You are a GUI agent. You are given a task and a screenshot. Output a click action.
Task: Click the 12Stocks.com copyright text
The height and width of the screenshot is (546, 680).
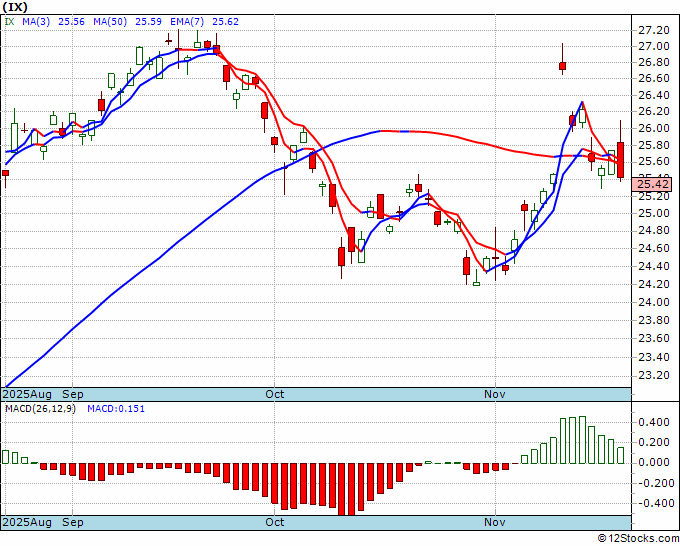pos(638,539)
